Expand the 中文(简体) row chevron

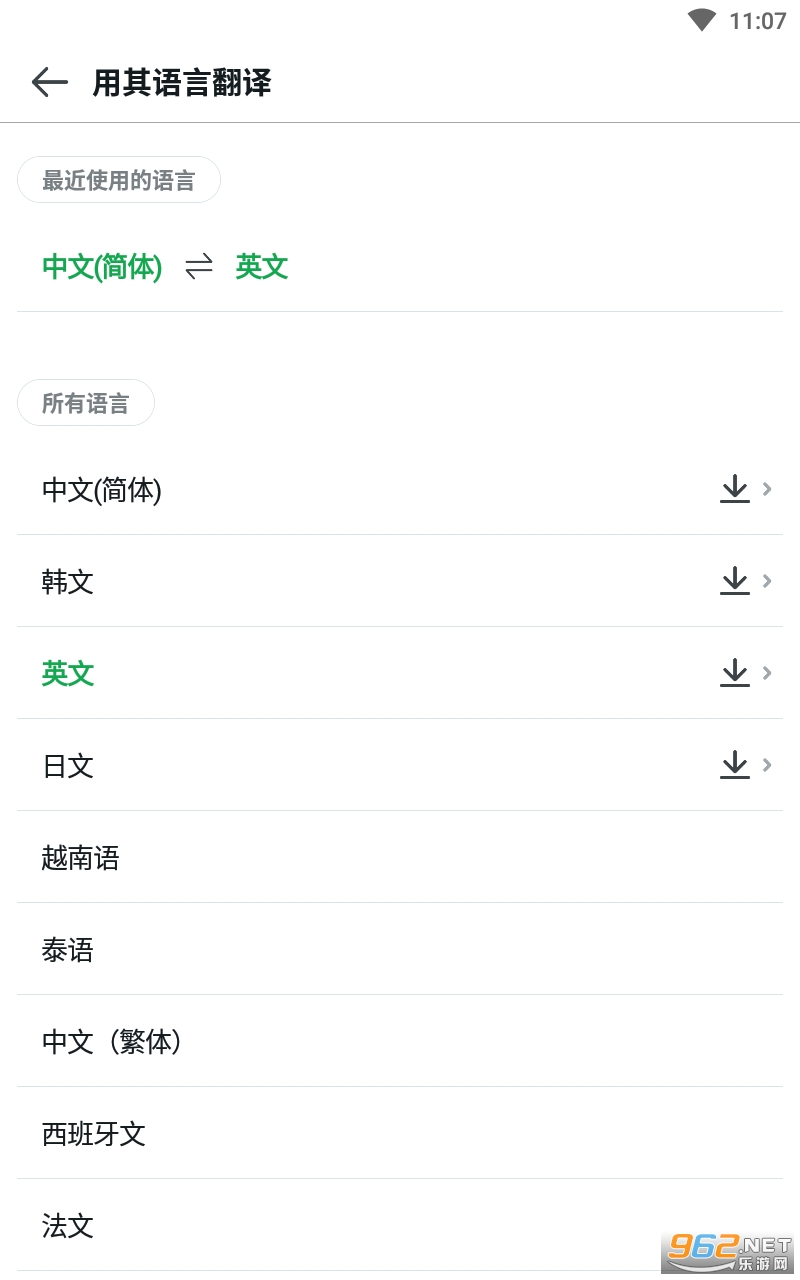[x=768, y=489]
